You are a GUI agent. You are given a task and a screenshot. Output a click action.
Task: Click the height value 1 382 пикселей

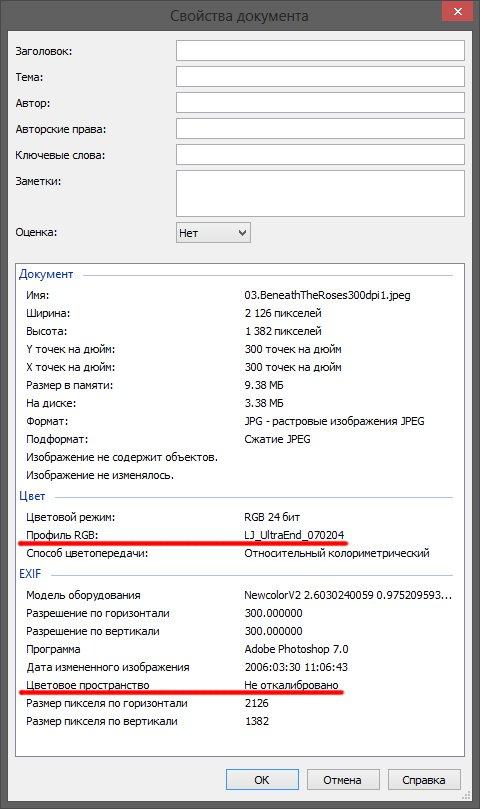(283, 331)
